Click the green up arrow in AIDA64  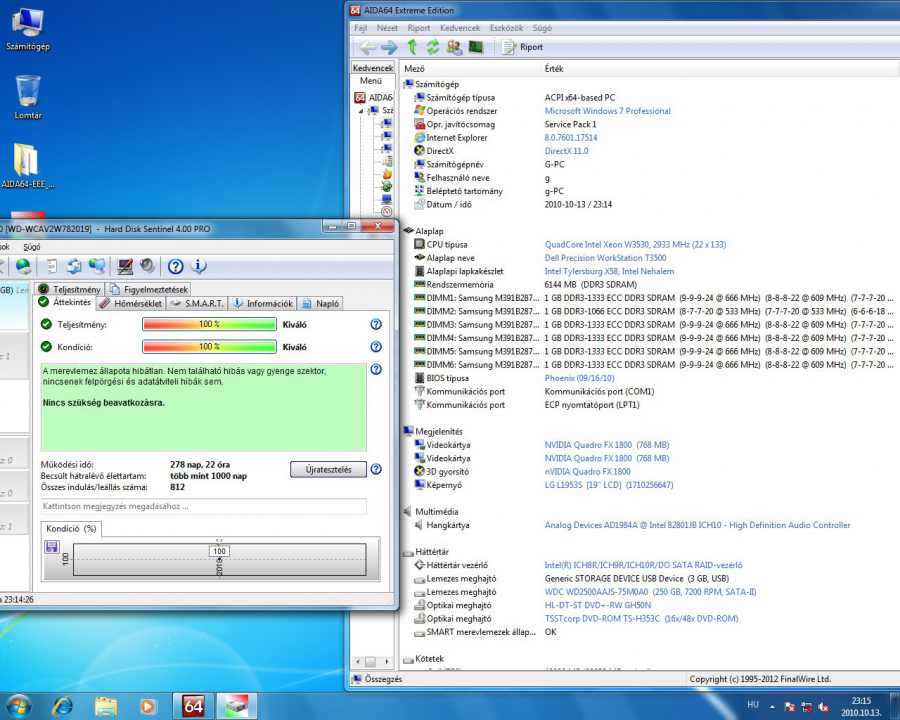(x=412, y=47)
